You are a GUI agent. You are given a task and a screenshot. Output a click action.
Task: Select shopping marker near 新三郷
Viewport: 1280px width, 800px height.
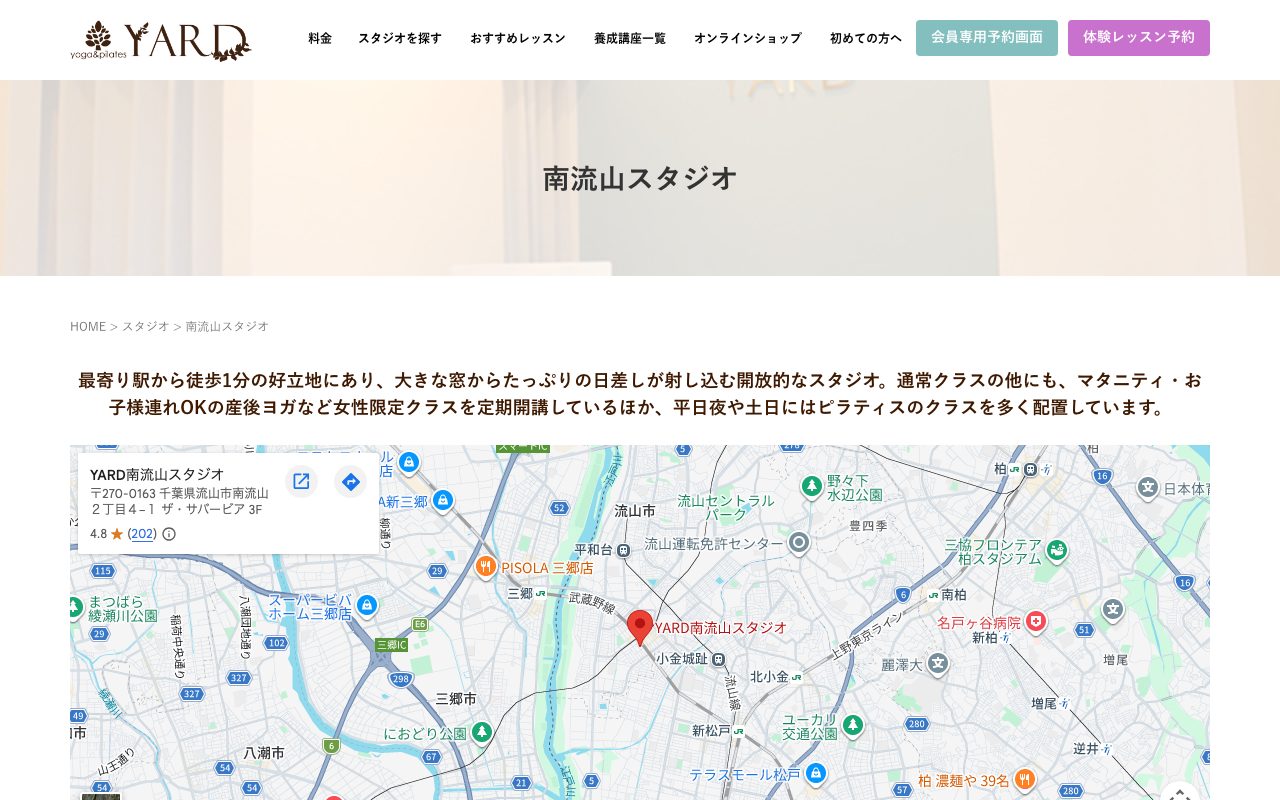coord(443,499)
